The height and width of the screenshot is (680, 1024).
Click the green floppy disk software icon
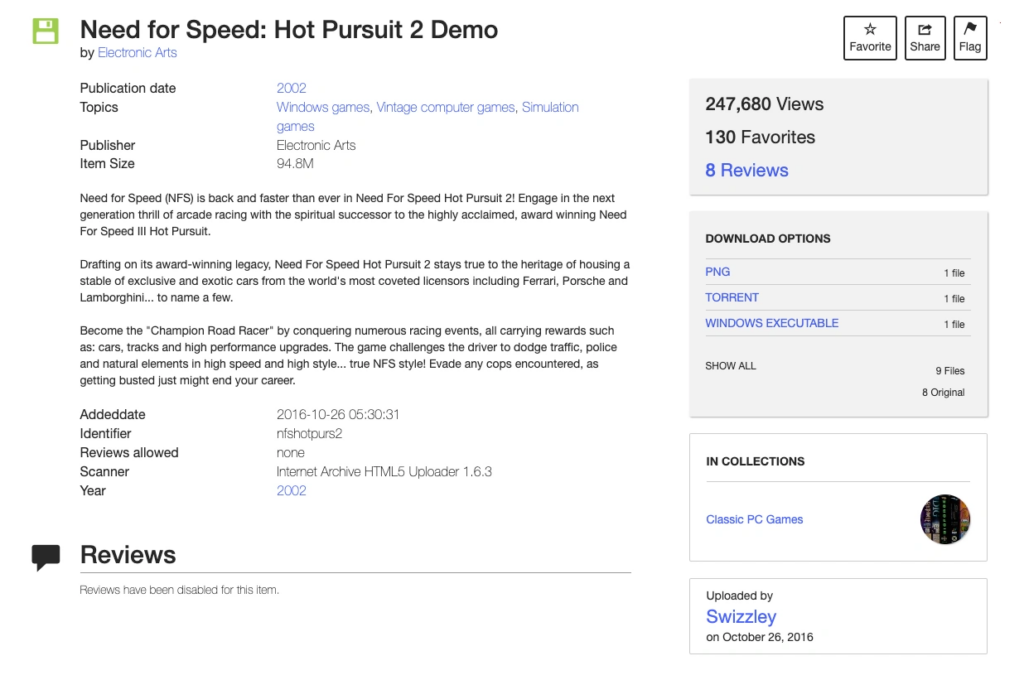point(45,30)
